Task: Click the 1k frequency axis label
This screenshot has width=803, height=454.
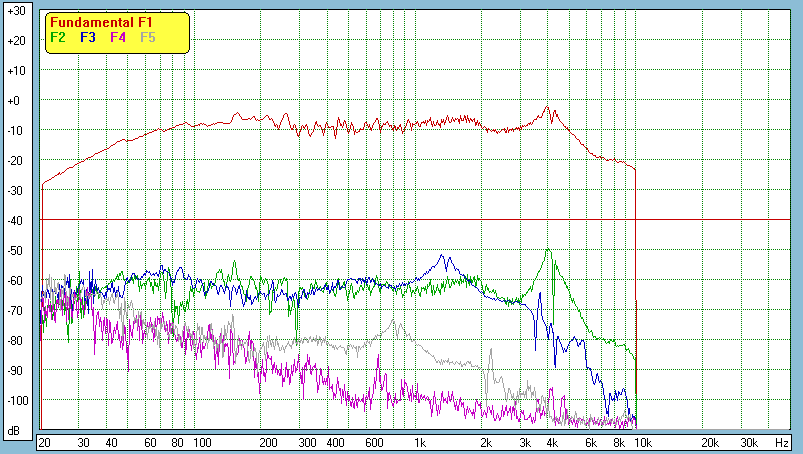Action: (421, 442)
